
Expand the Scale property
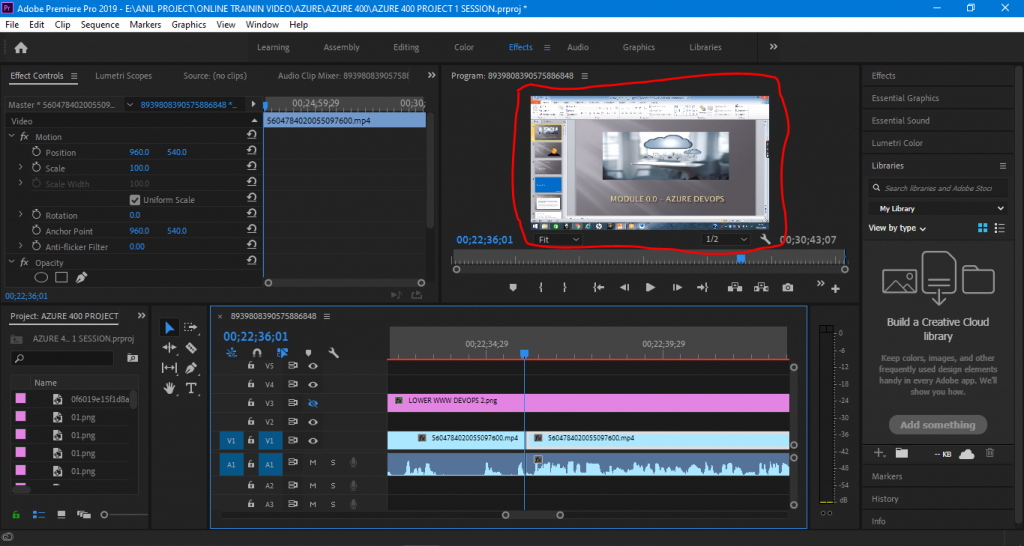pos(20,168)
